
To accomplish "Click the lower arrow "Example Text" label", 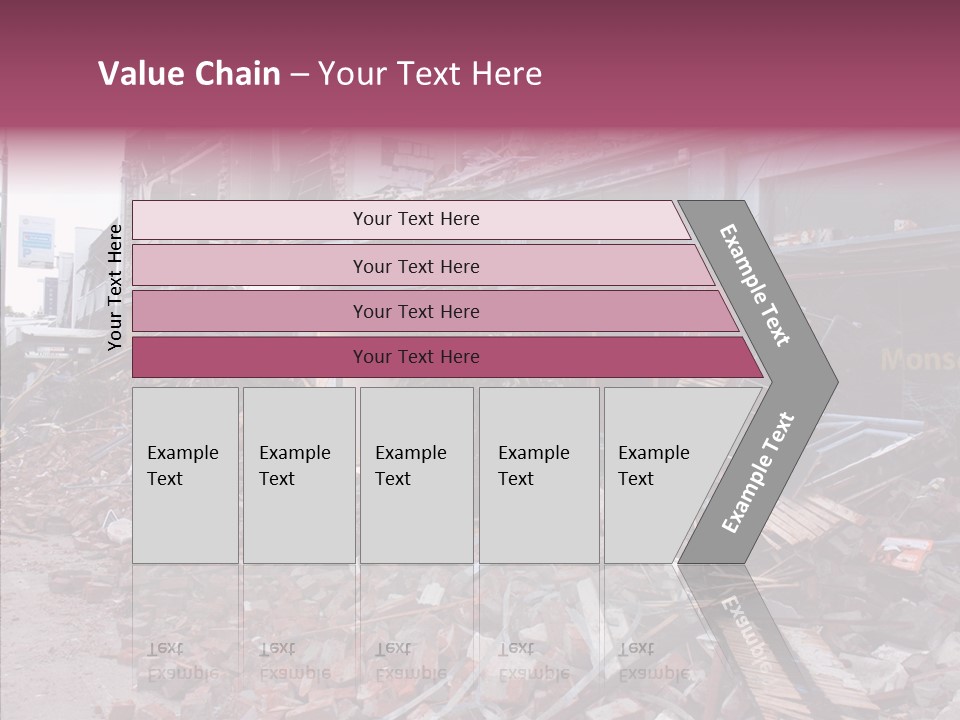I will [x=757, y=473].
